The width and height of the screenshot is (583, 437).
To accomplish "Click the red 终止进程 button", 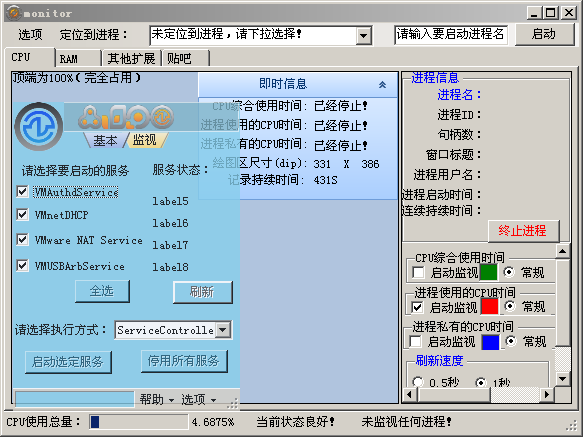I will tap(523, 231).
